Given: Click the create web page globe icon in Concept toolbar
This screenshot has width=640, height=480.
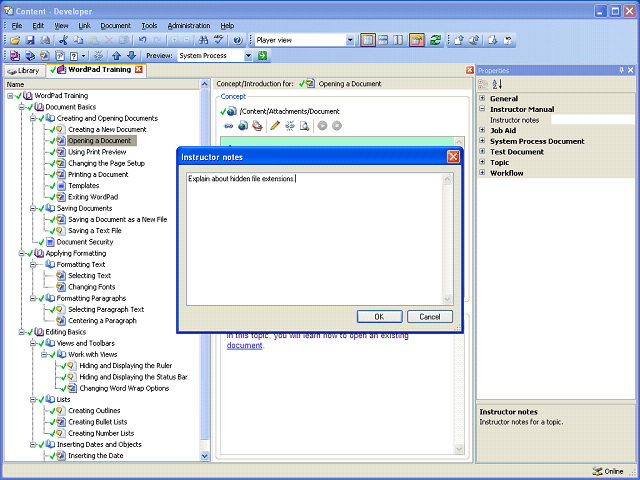Looking at the screenshot, I should (243, 126).
